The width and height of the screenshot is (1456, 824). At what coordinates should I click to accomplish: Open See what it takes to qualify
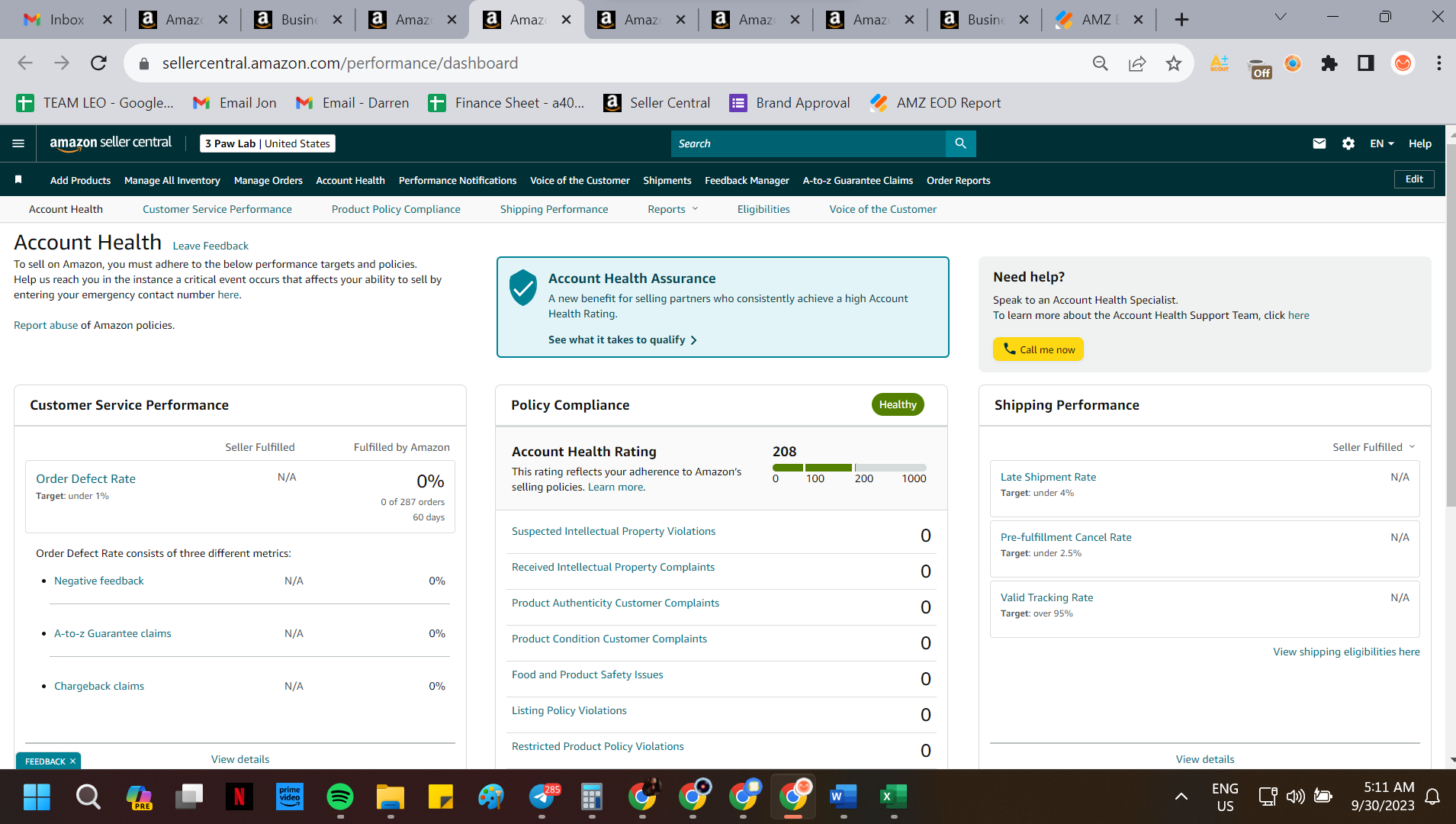click(622, 340)
